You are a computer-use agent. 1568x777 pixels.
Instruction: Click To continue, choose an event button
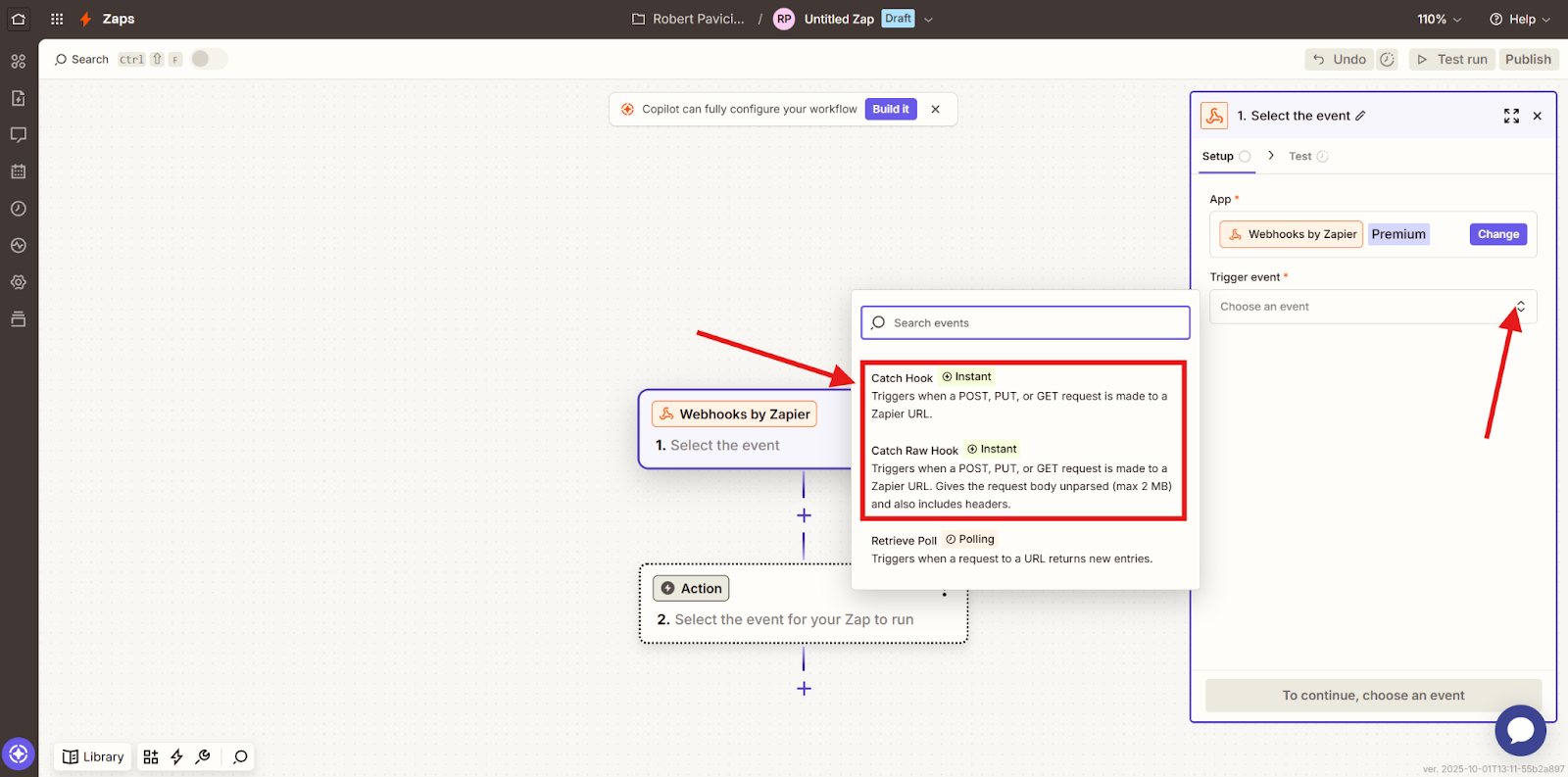(1373, 696)
